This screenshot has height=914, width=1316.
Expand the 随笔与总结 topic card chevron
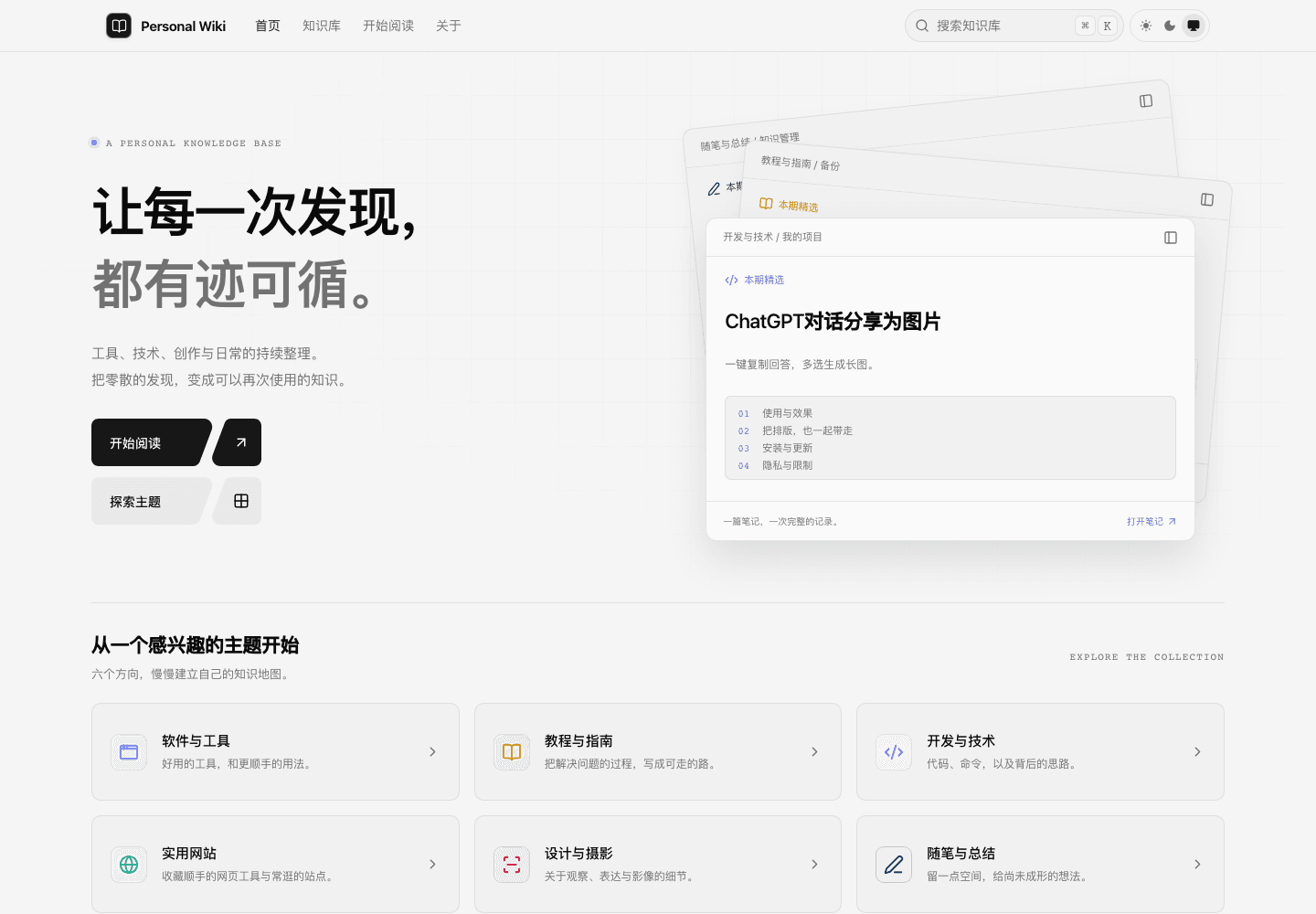1197,865
